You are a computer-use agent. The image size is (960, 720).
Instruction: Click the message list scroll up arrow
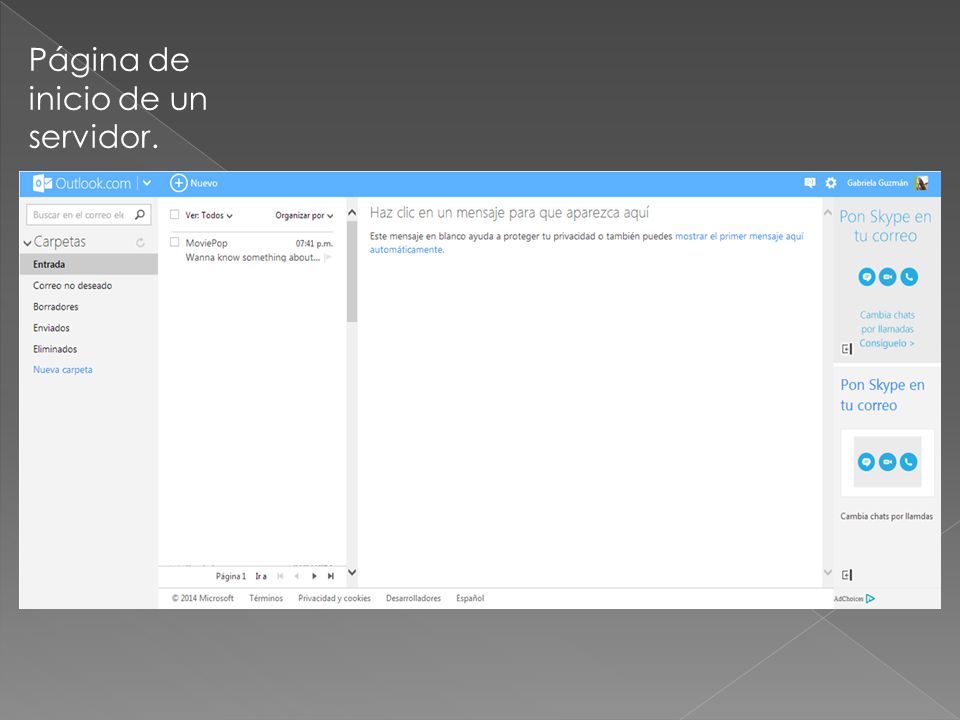coord(352,213)
